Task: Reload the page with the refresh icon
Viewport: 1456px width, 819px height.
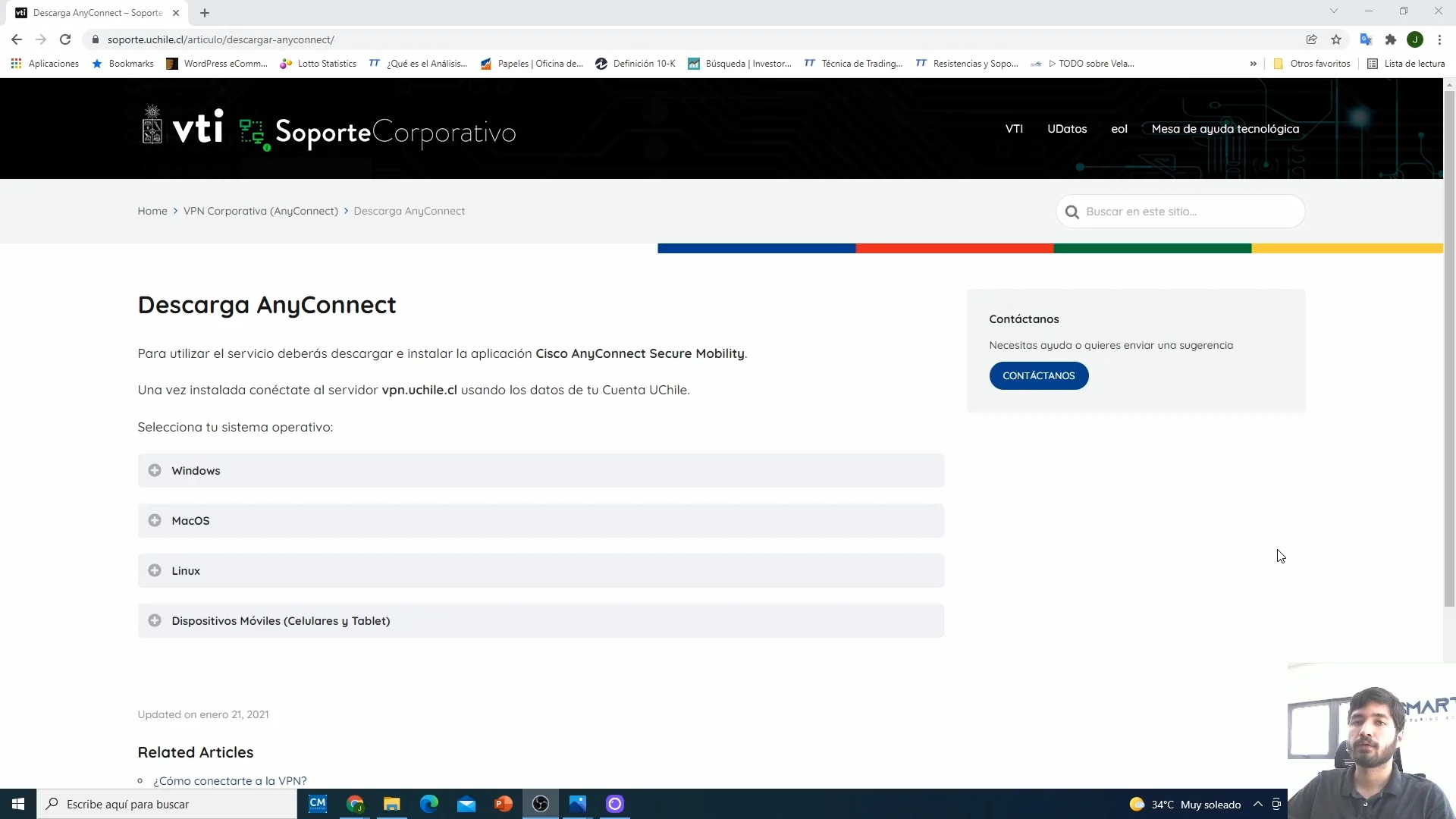Action: click(65, 39)
